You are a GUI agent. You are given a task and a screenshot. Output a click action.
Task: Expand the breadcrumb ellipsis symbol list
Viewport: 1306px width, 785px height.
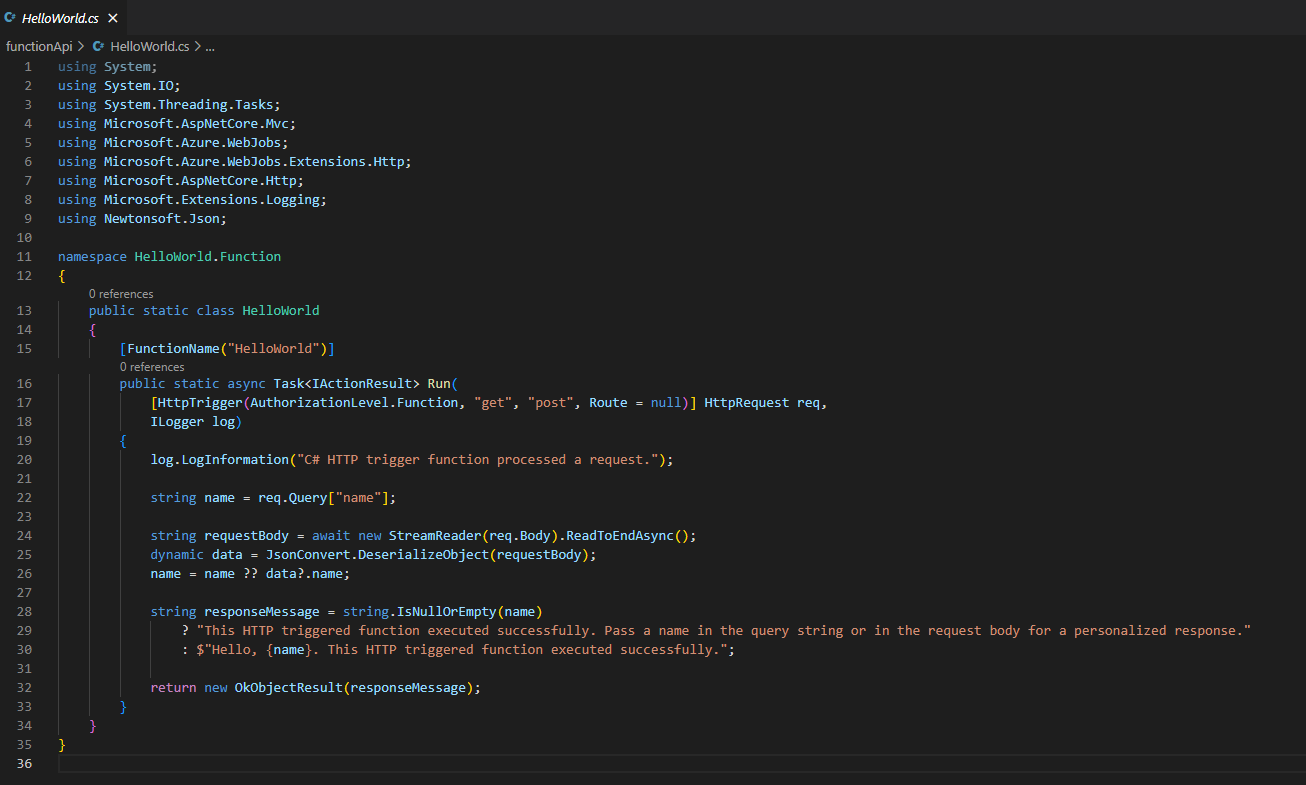click(x=210, y=46)
